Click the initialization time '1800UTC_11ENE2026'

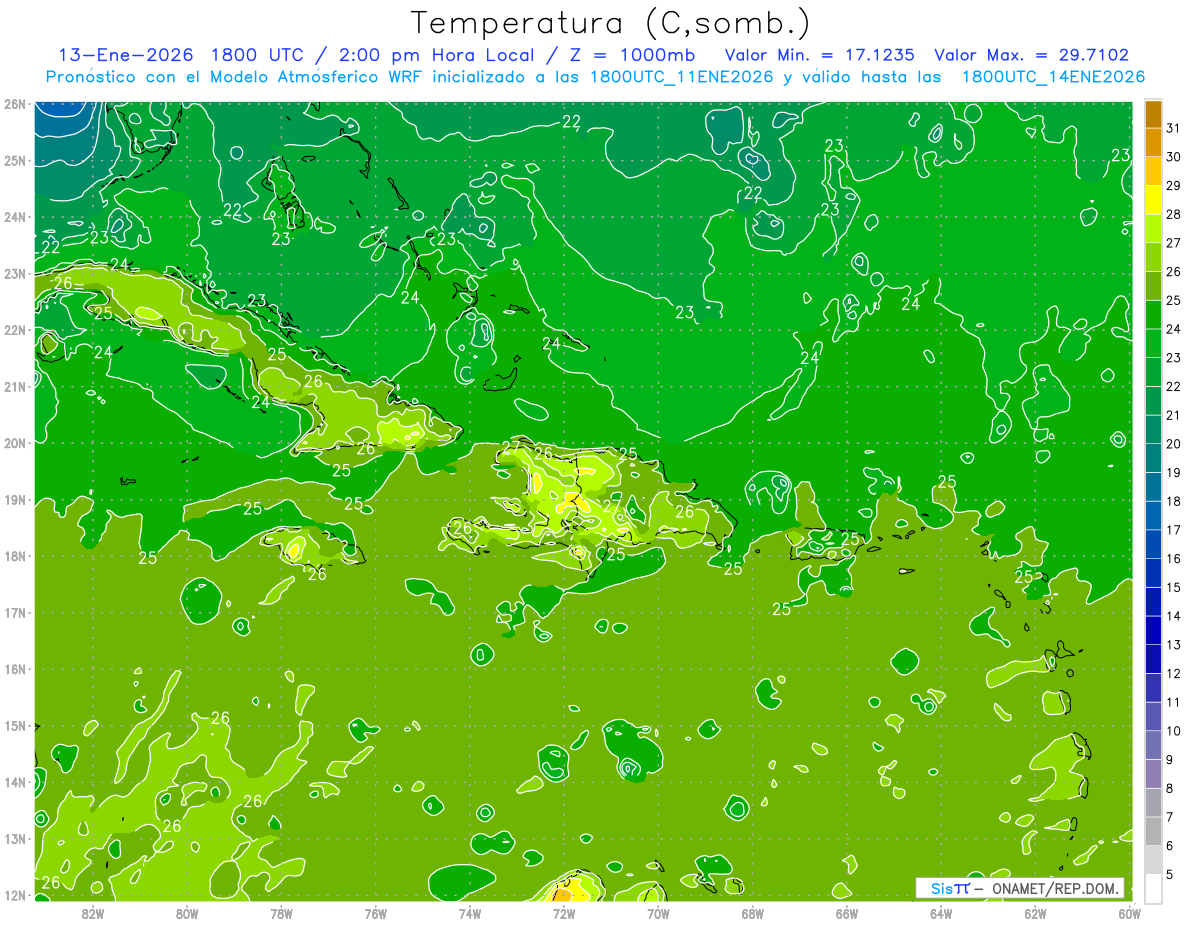tap(682, 77)
